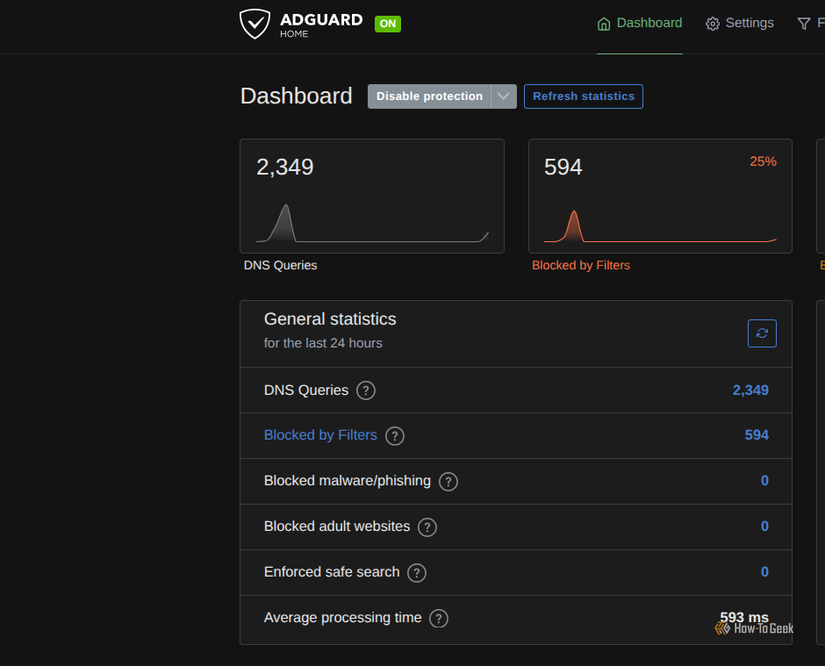825x666 pixels.
Task: Click the Filters funnel icon
Action: pyautogui.click(x=804, y=24)
